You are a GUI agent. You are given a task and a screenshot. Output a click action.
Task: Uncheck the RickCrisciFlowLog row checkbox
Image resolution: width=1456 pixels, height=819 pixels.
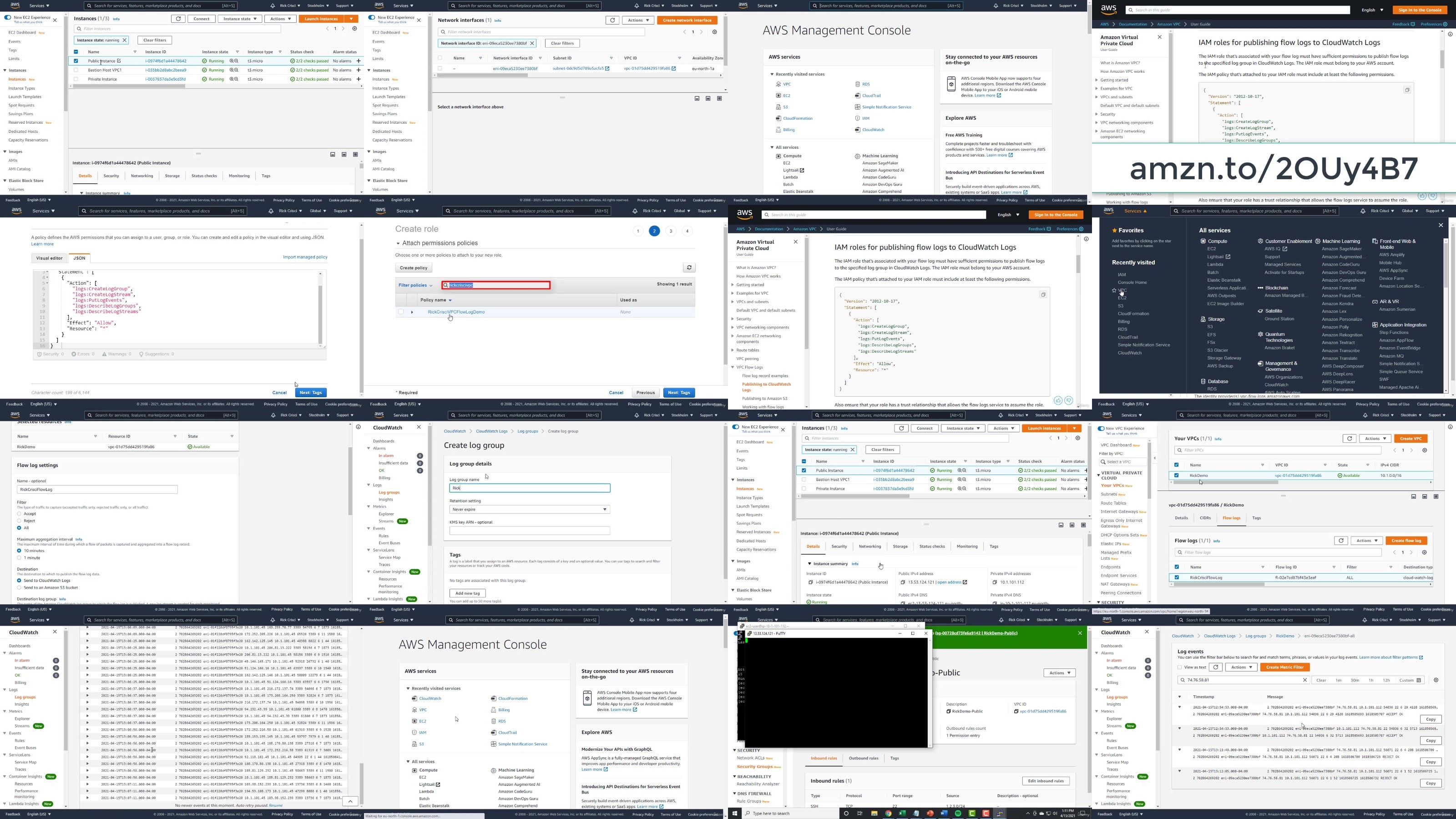[x=1177, y=578]
